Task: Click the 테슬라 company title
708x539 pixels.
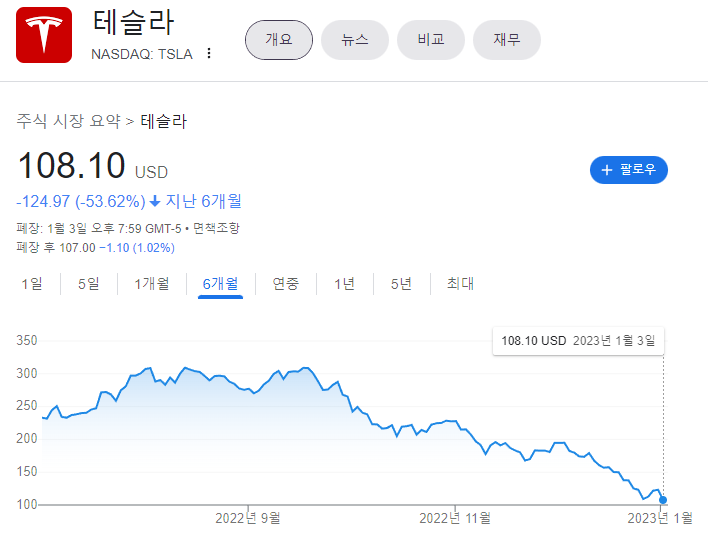Action: [x=134, y=23]
